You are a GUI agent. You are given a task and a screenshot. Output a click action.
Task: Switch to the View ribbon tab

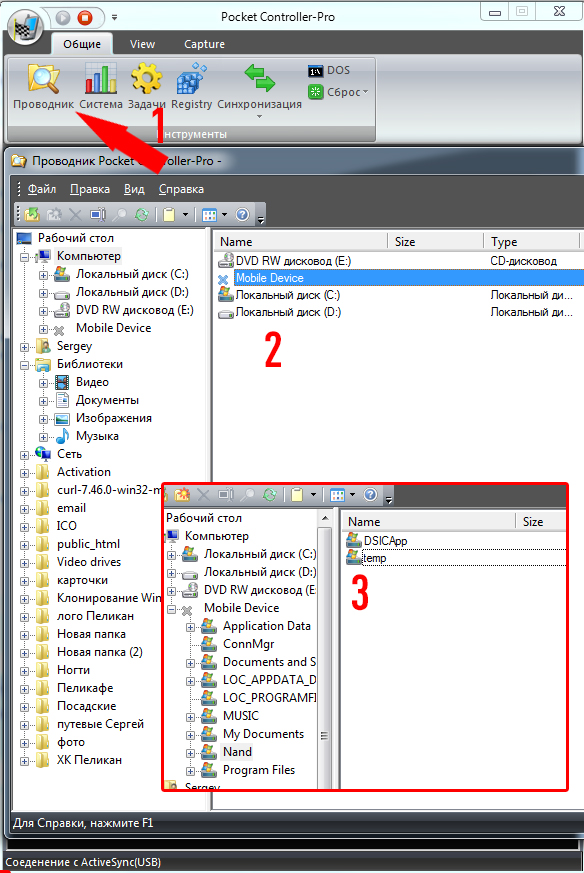pos(143,44)
